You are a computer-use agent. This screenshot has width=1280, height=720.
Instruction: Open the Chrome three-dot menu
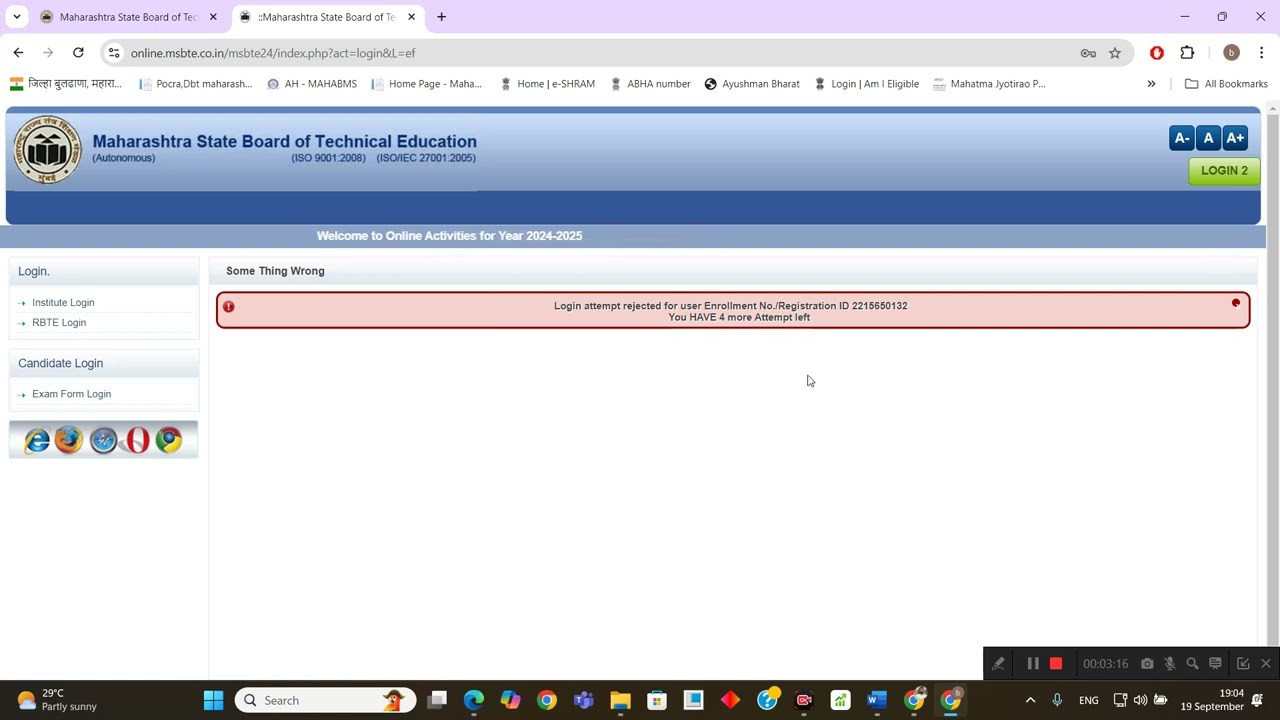(1261, 53)
